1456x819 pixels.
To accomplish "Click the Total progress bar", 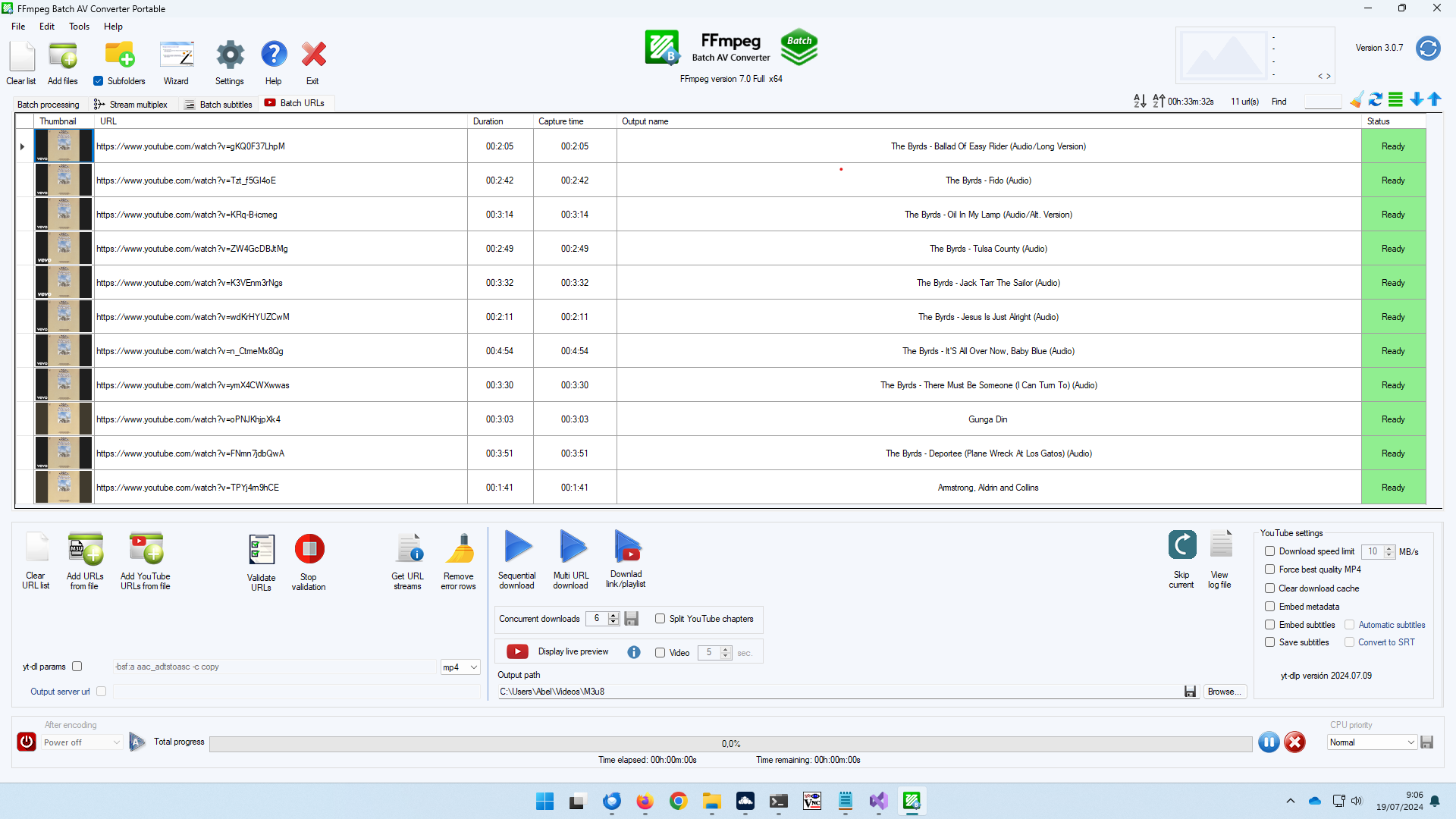I will [730, 744].
